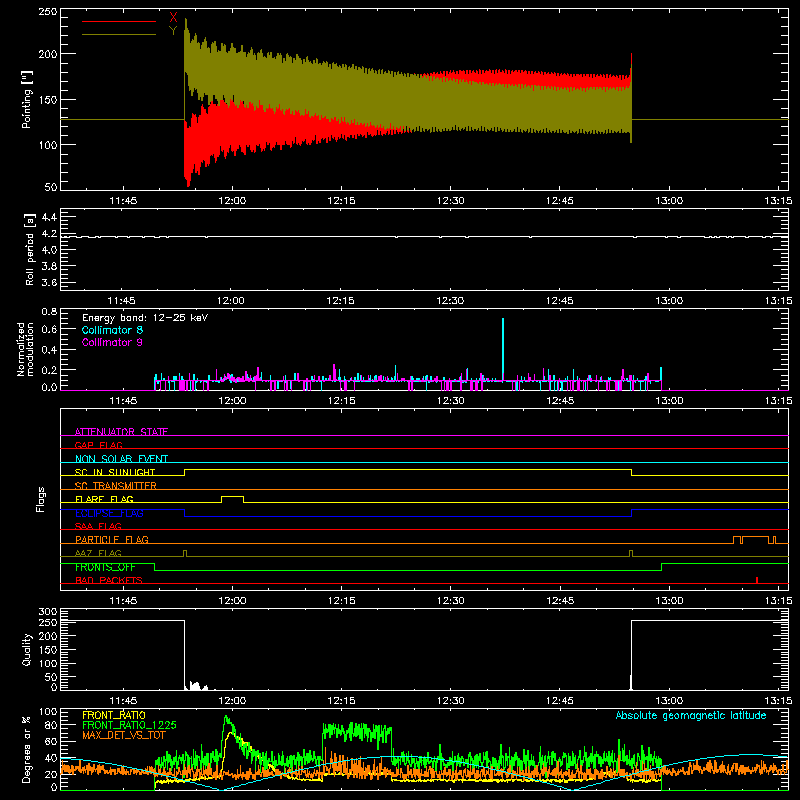Click the 12:15 tick label under modulation plot
Screen dimensions: 800x800
341,401
